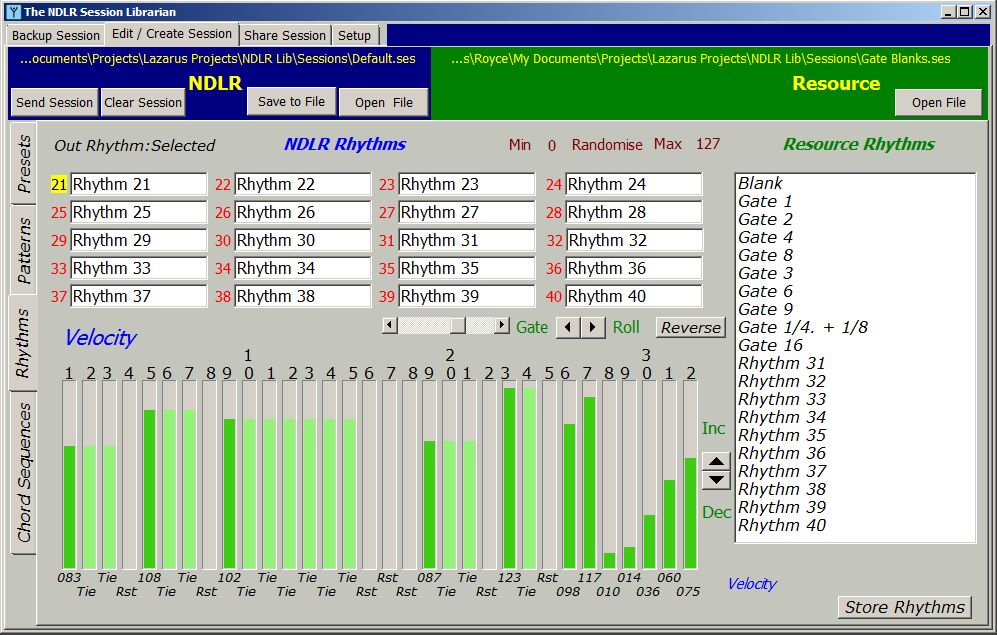Click the Store Rhythms button
This screenshot has height=635, width=997.
tap(903, 607)
